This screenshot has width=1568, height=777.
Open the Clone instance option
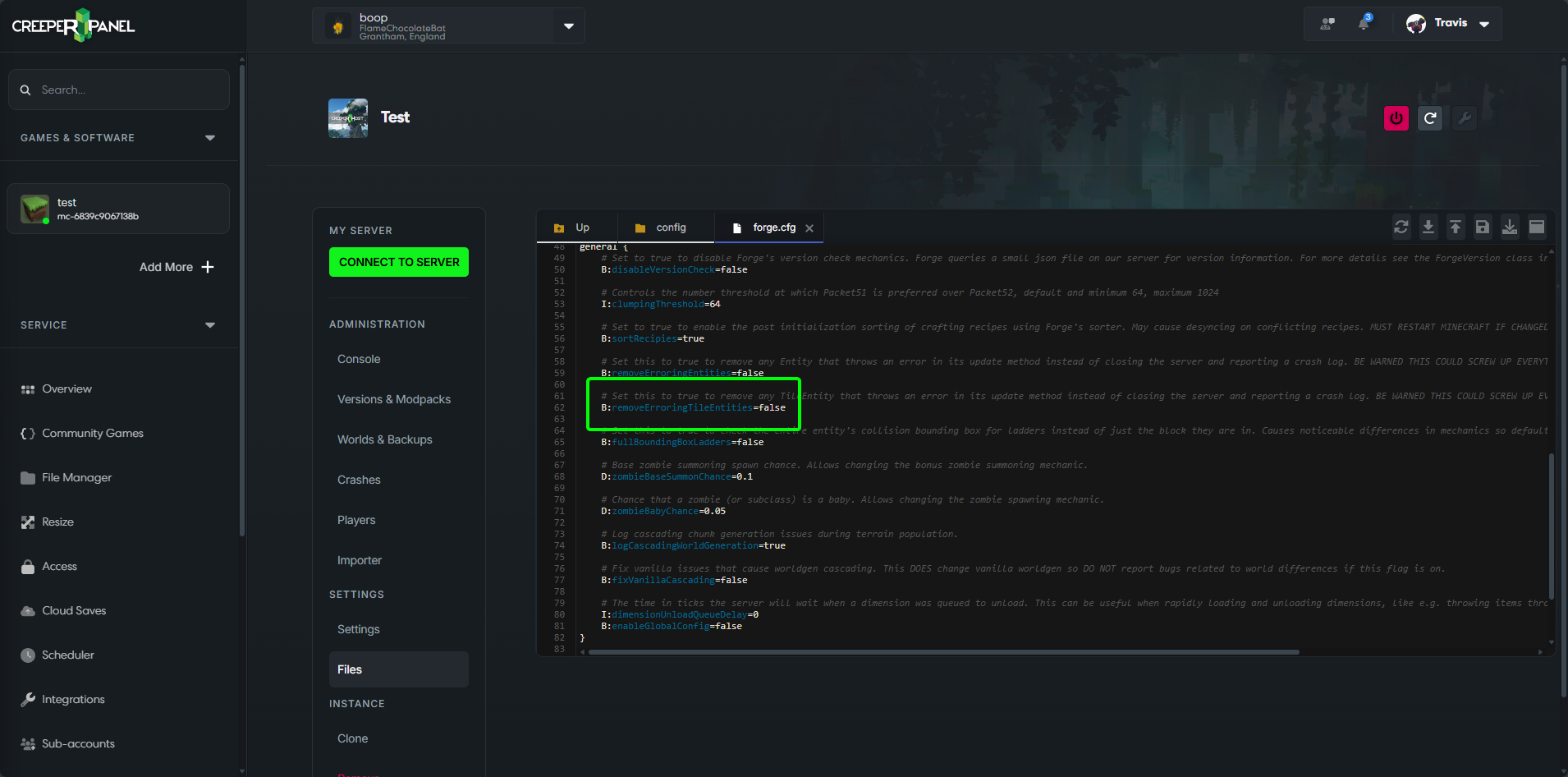353,738
